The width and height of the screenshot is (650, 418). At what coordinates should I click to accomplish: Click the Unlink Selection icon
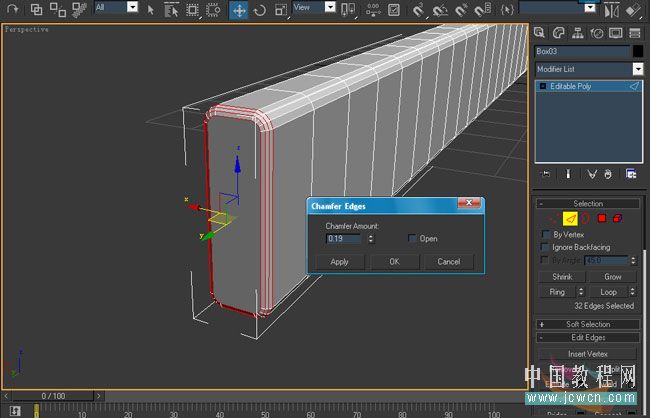(x=58, y=9)
